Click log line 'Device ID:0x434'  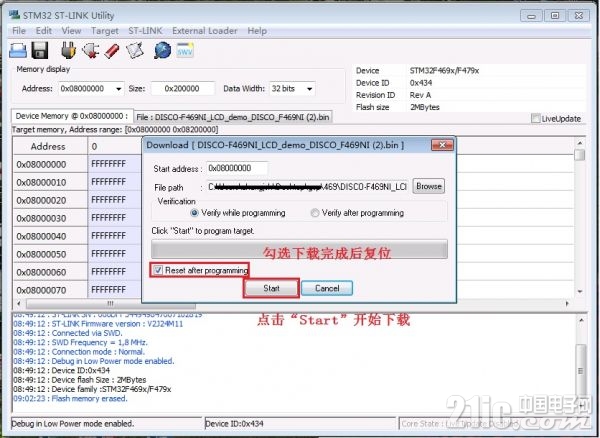(62, 371)
